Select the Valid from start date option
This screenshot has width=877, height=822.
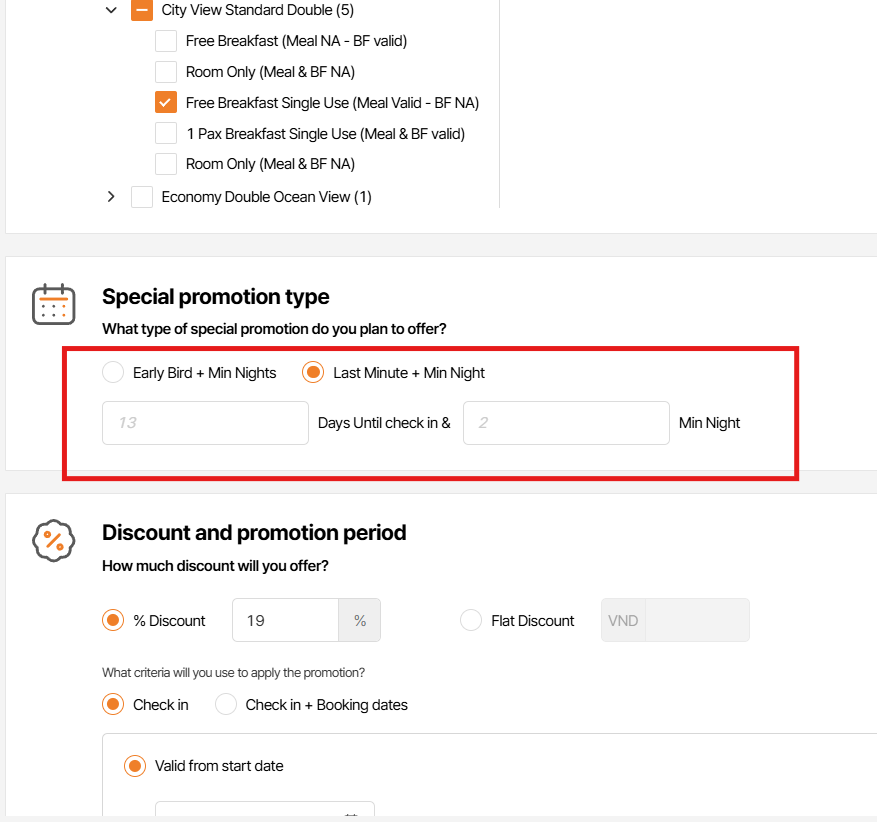(135, 766)
